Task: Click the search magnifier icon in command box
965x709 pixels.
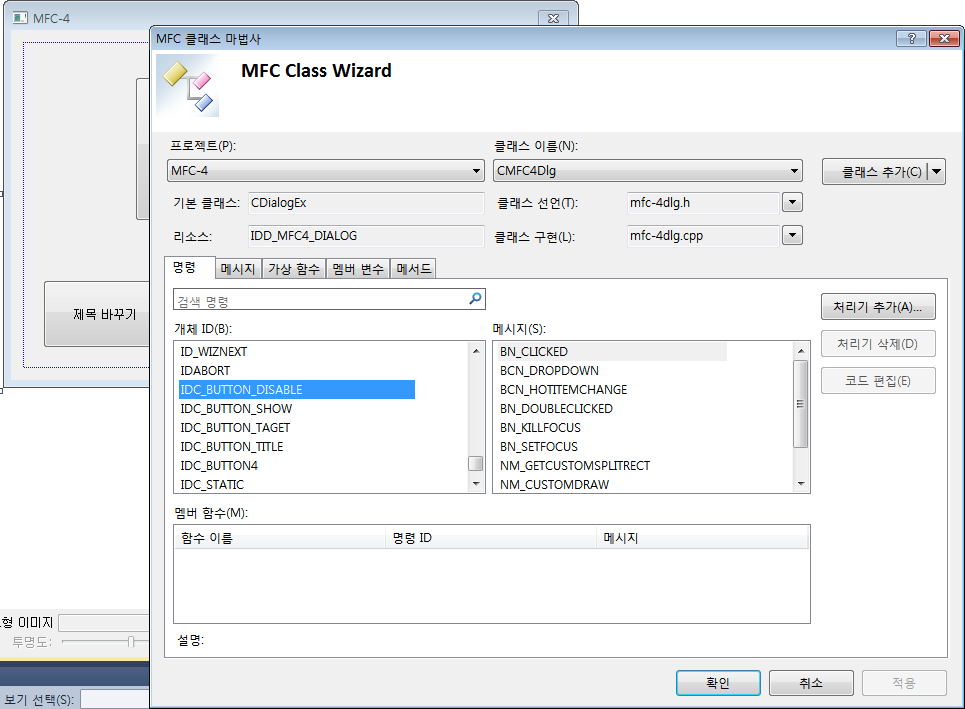Action: [475, 298]
